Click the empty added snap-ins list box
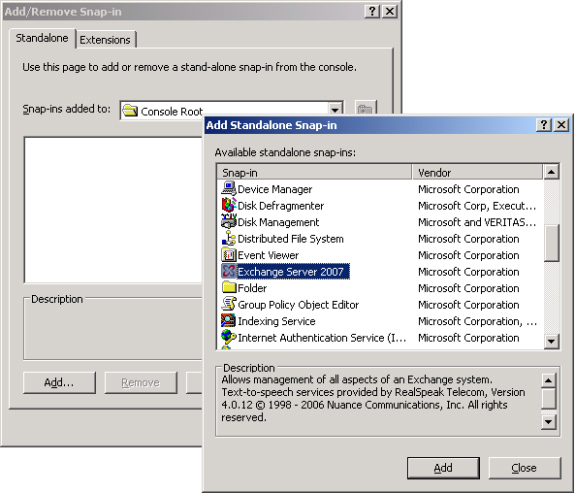 click(114, 210)
